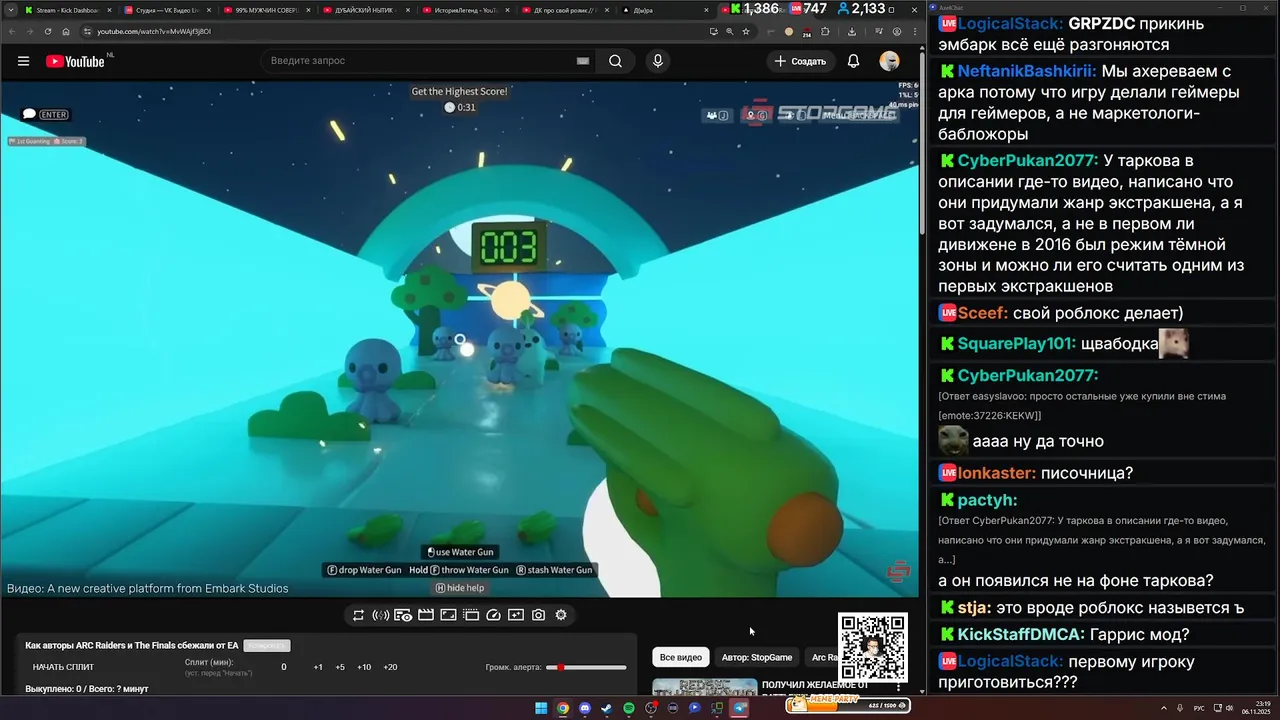Click НАЧАТЬ СПЛИТ button

[64, 667]
